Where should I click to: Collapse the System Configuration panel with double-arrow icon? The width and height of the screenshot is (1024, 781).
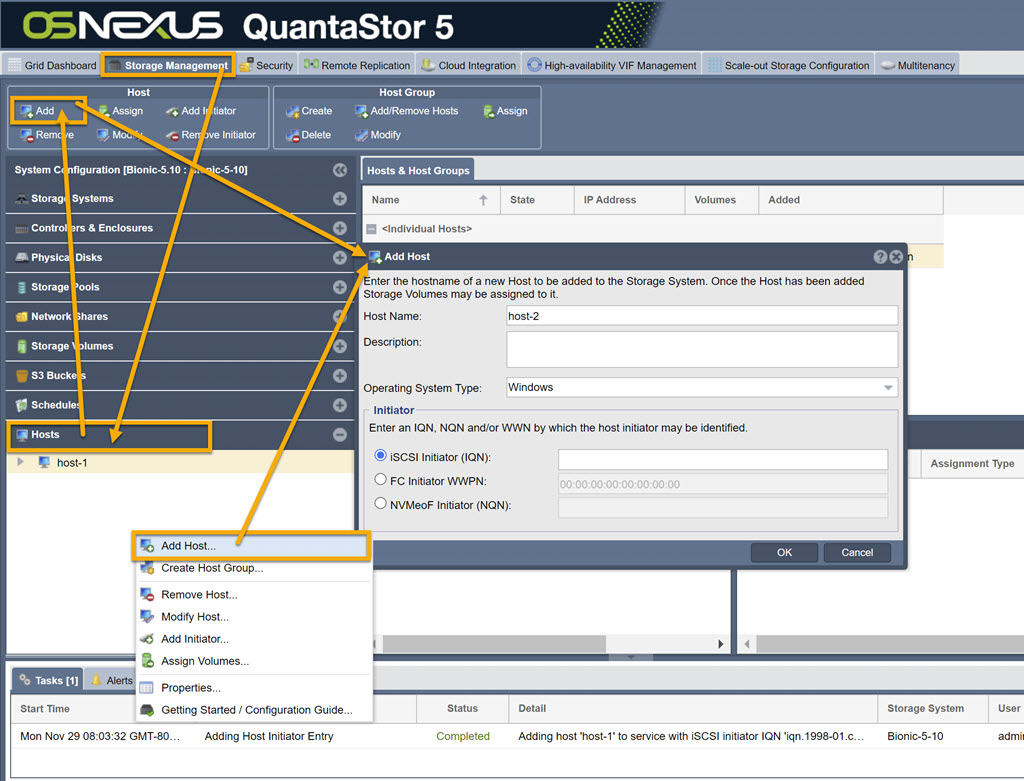pos(340,170)
